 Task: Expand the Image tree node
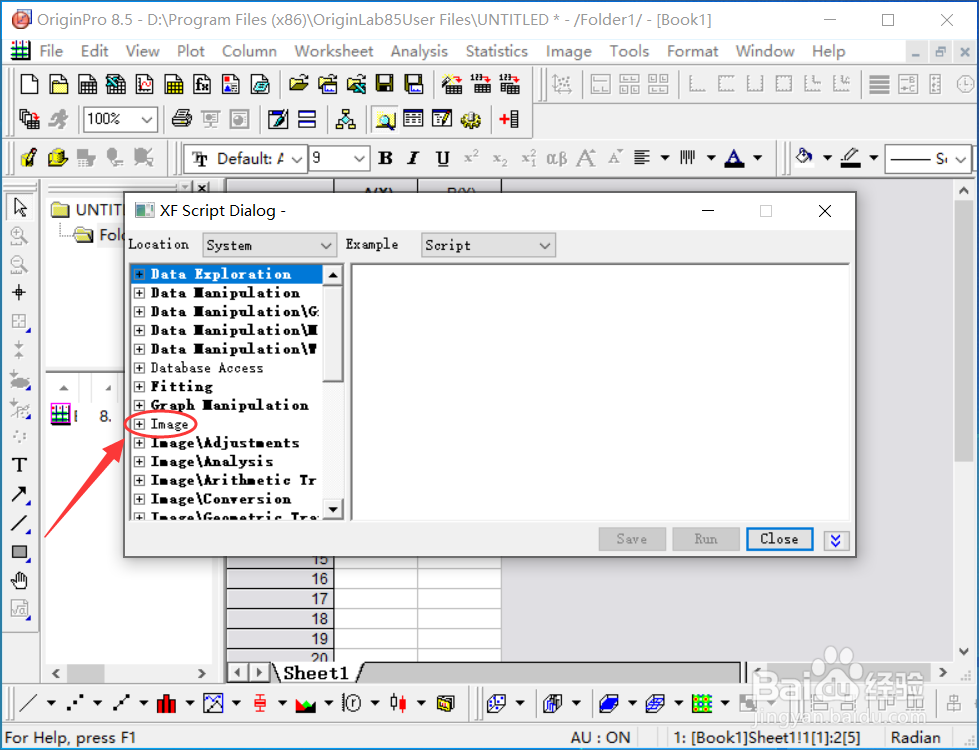[x=139, y=424]
